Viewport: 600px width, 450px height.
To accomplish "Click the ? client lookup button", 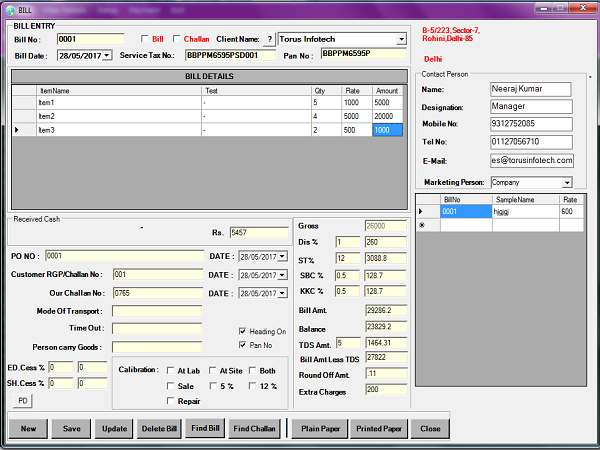I will pos(270,39).
